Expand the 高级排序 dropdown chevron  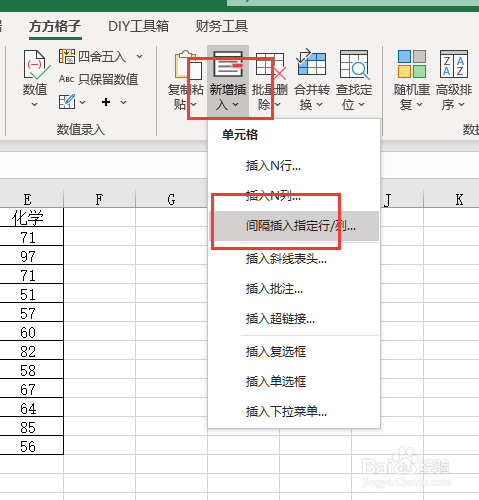pos(461,105)
